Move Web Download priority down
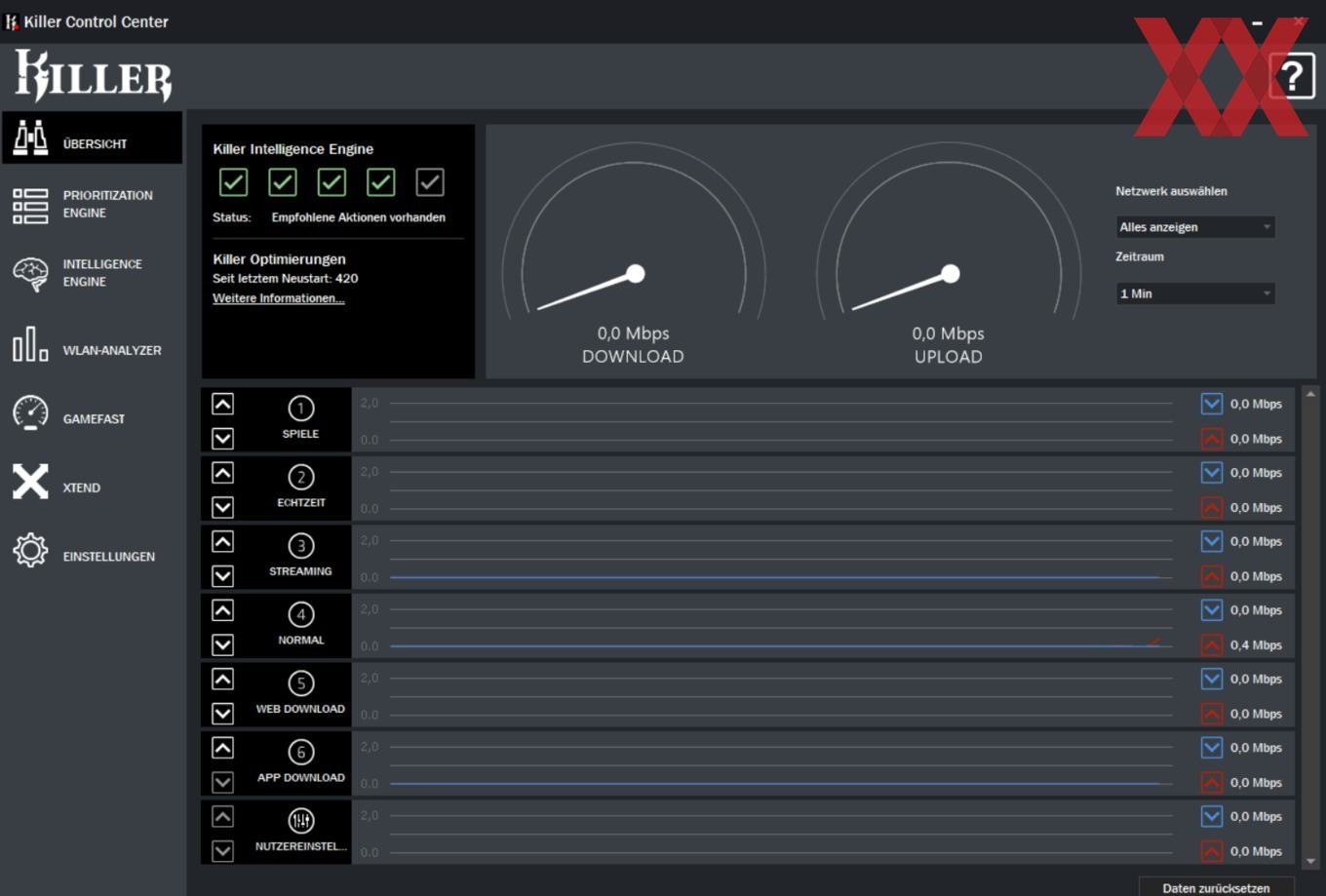 [x=222, y=714]
